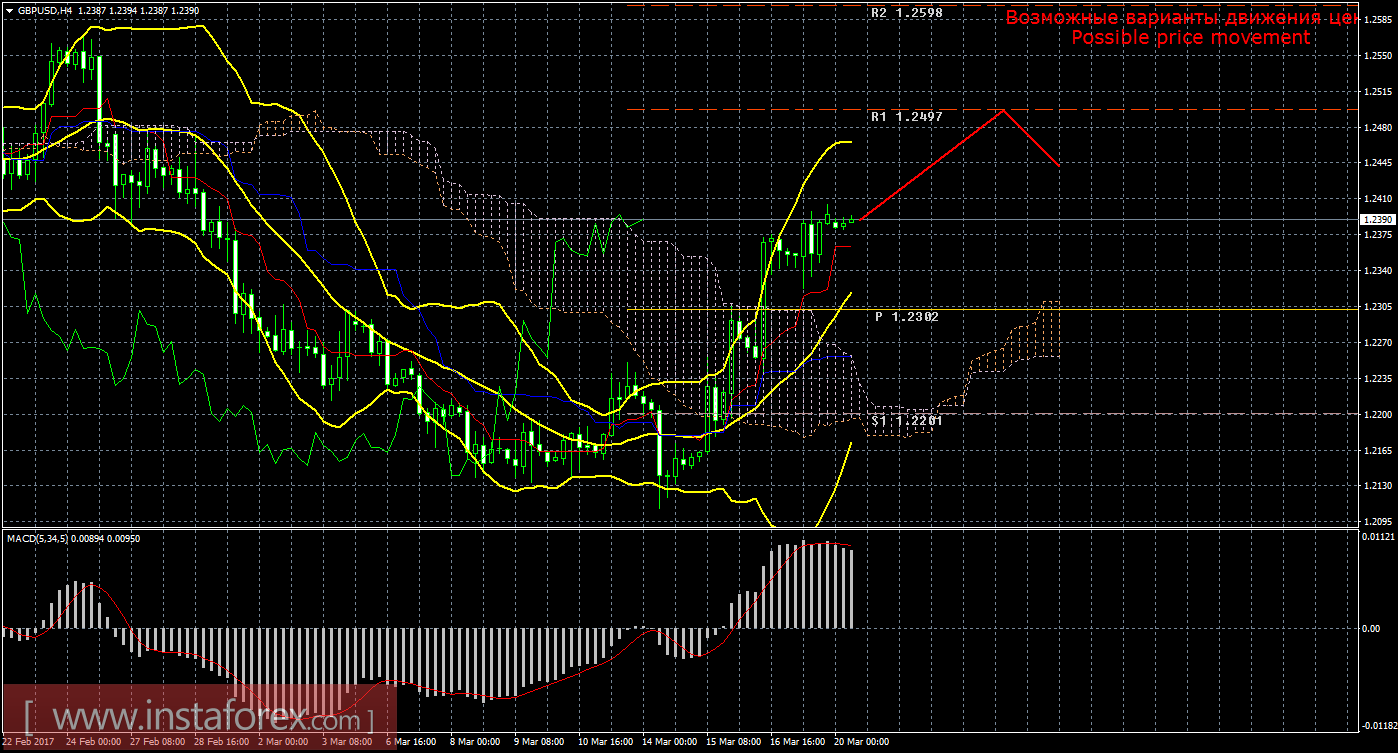
Task: Click the 1.2340 price axis value
Action: (x=1378, y=271)
